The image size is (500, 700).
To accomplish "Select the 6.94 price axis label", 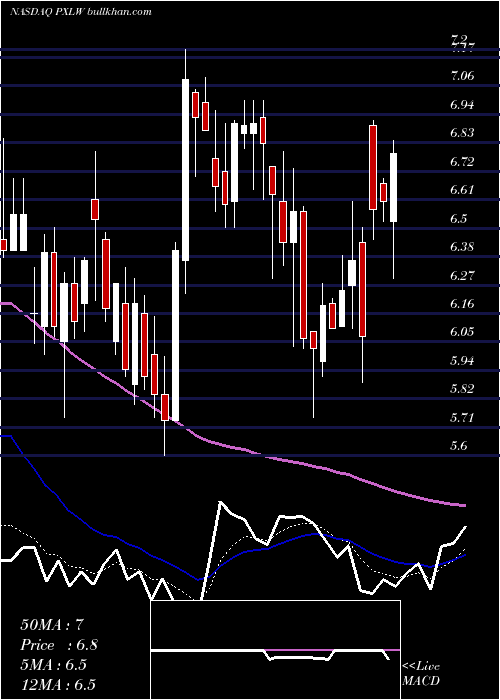I will 462,105.
